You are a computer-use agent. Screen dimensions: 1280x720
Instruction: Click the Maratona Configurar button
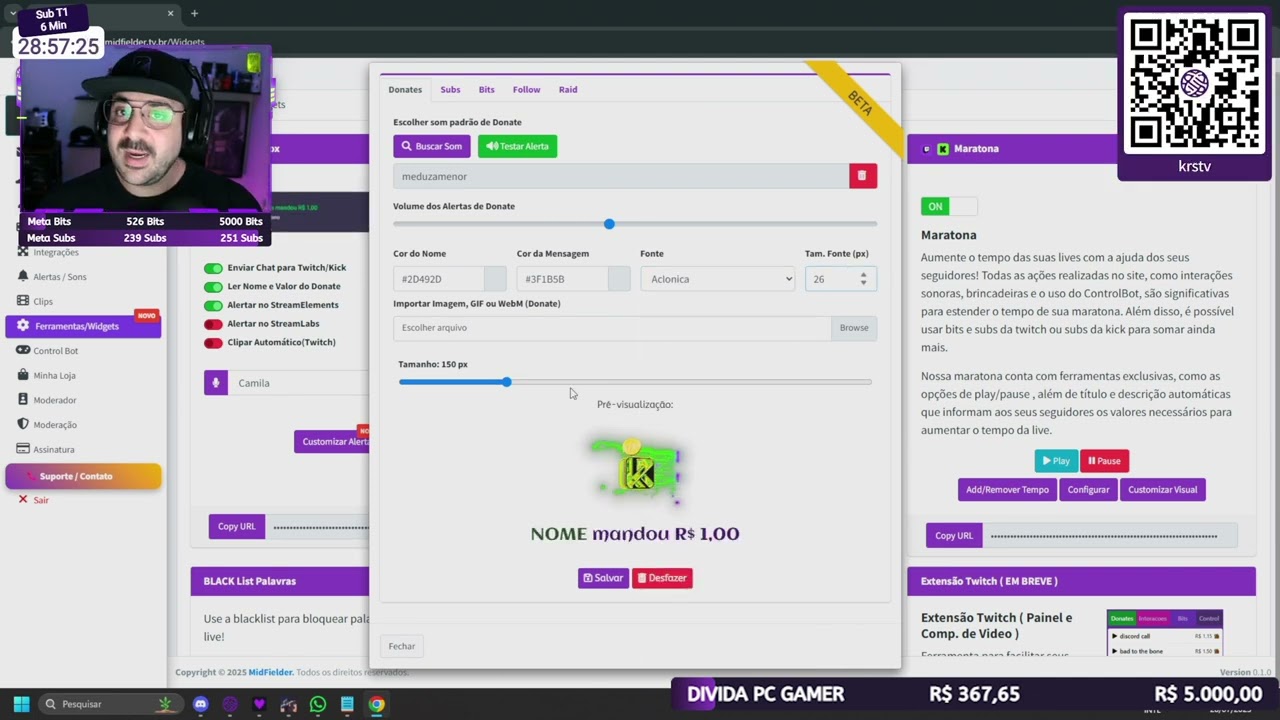[x=1088, y=490]
